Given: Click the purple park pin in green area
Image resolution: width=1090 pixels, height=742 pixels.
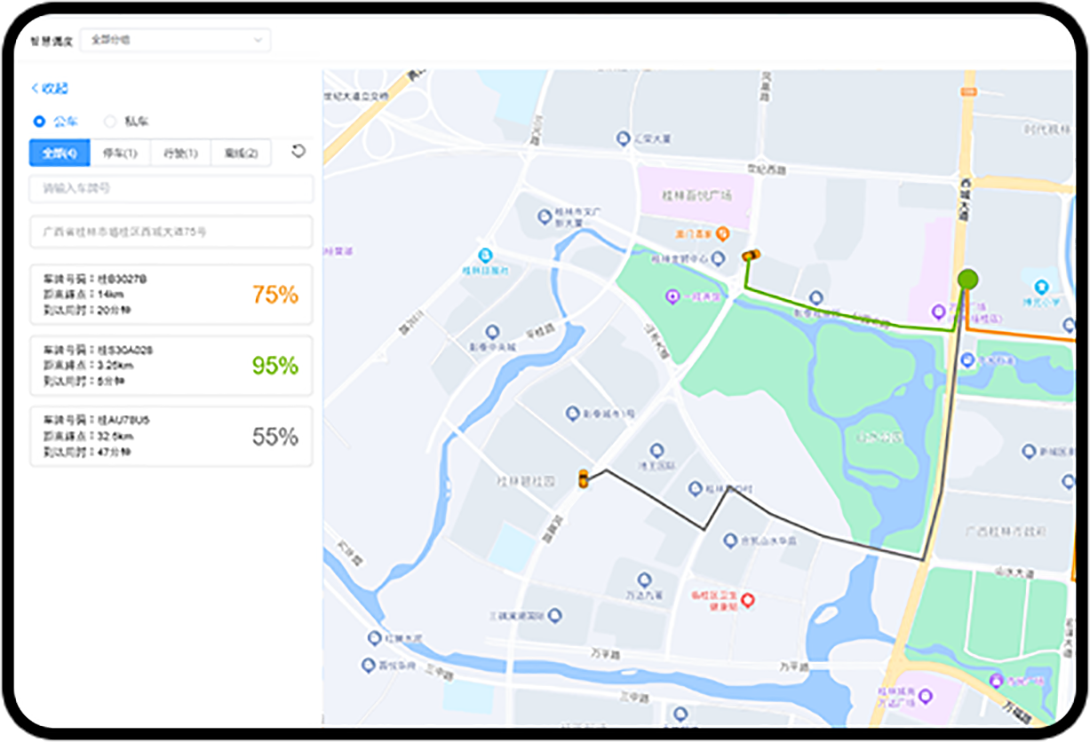Looking at the screenshot, I should pyautogui.click(x=672, y=297).
